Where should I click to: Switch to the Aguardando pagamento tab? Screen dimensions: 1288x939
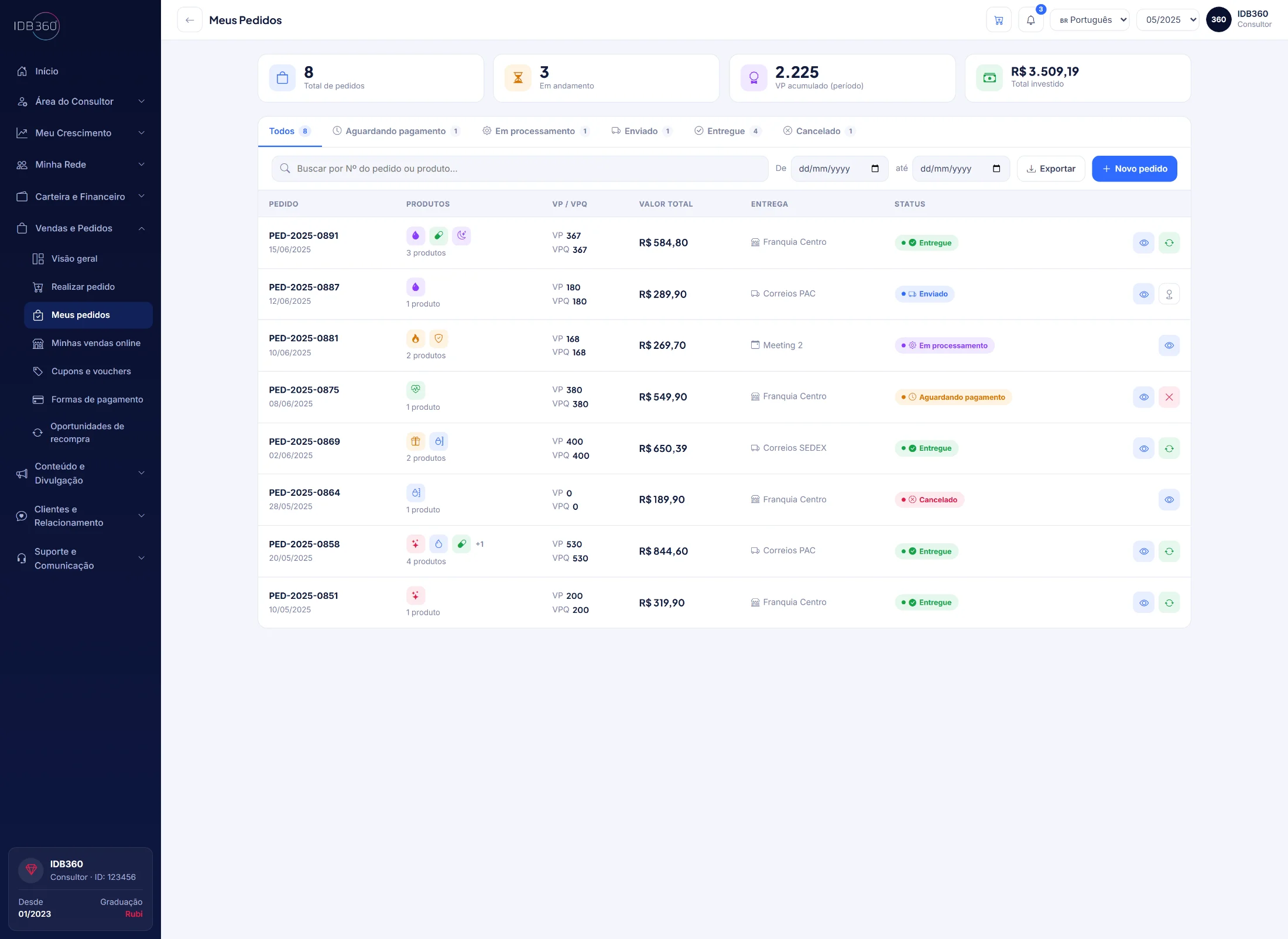(x=396, y=131)
